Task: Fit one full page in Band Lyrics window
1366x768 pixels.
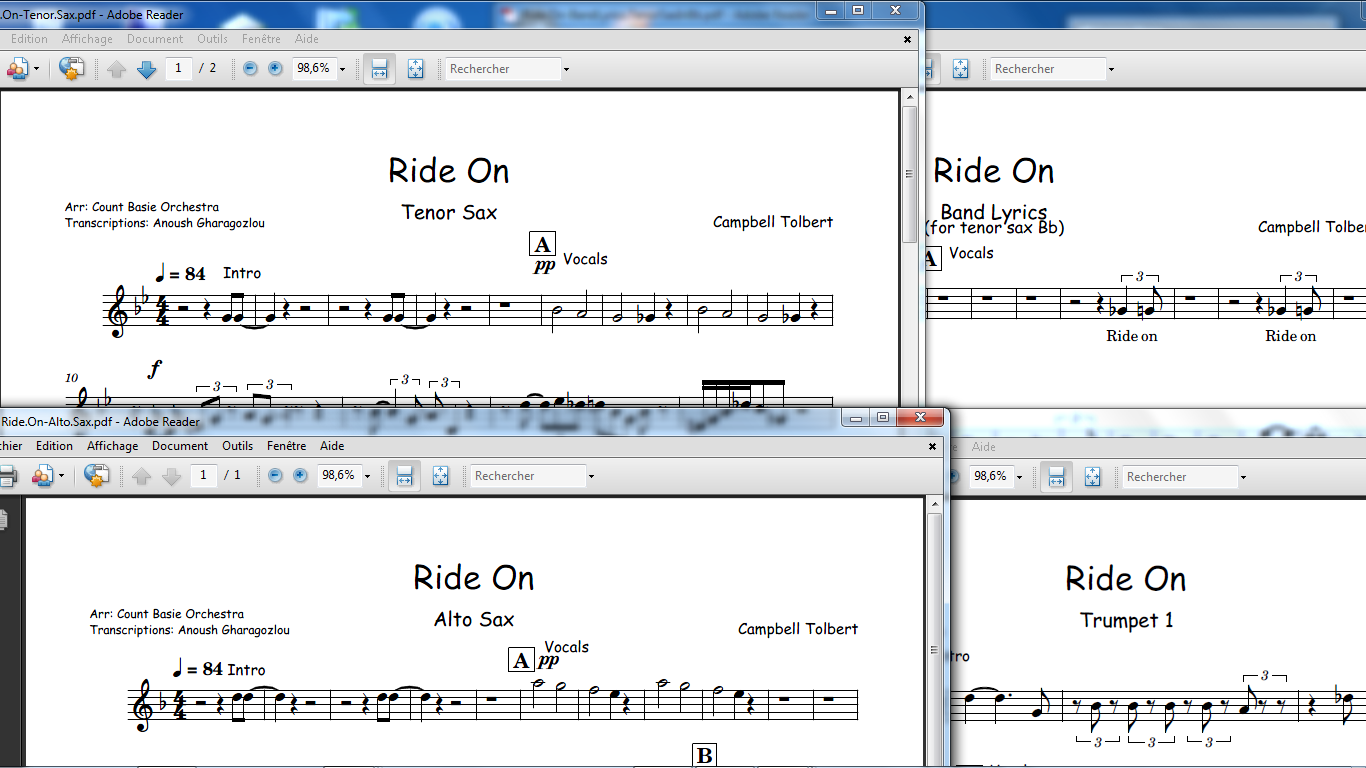Action: 961,69
